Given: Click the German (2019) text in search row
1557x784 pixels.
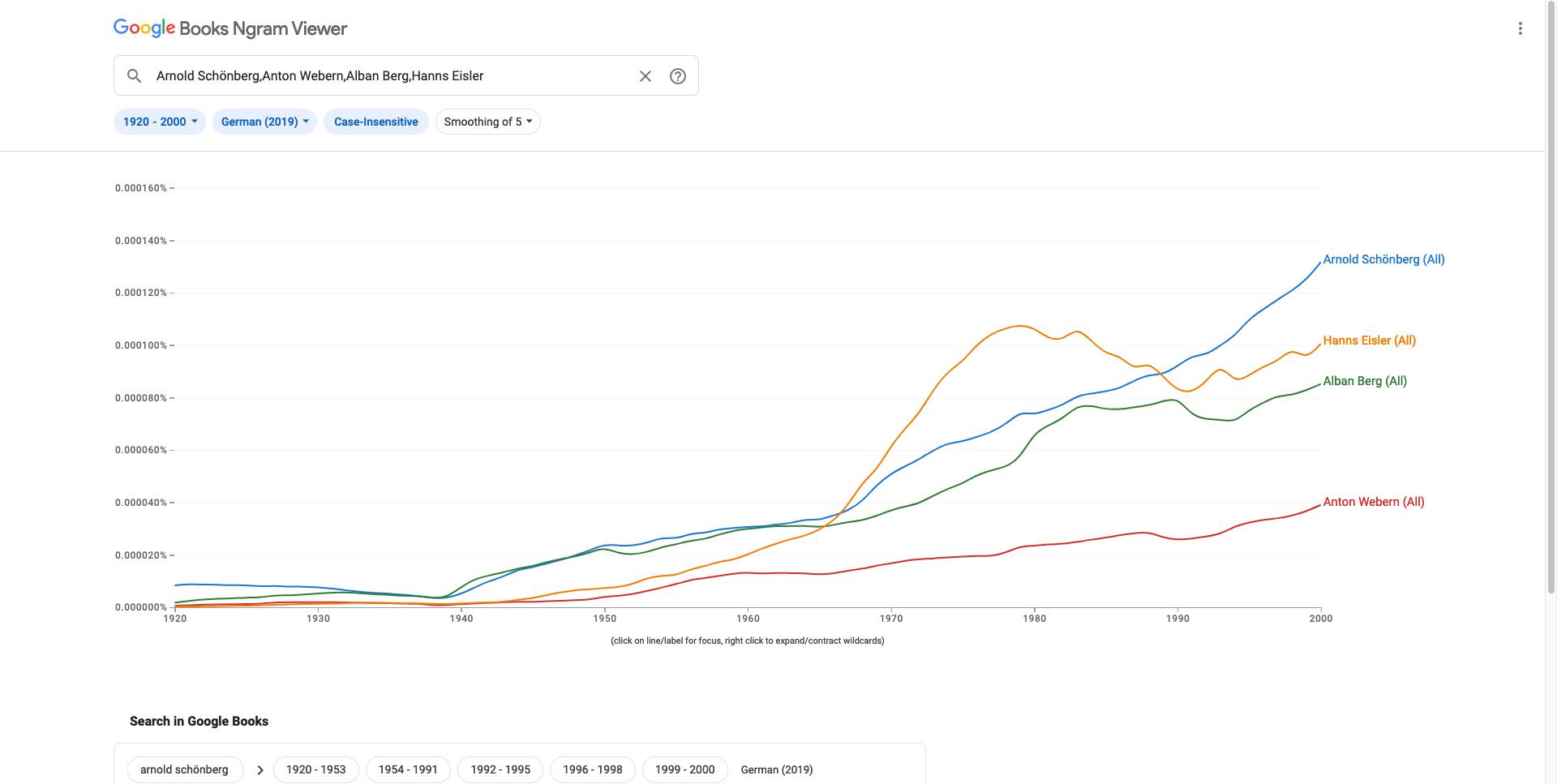Looking at the screenshot, I should (777, 769).
